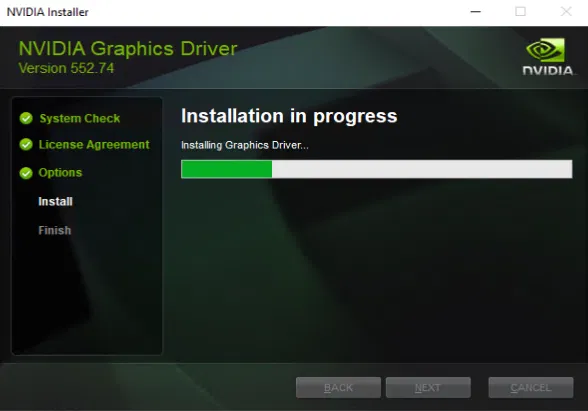This screenshot has height=411, width=588.
Task: Click the BACK button
Action: tap(338, 387)
